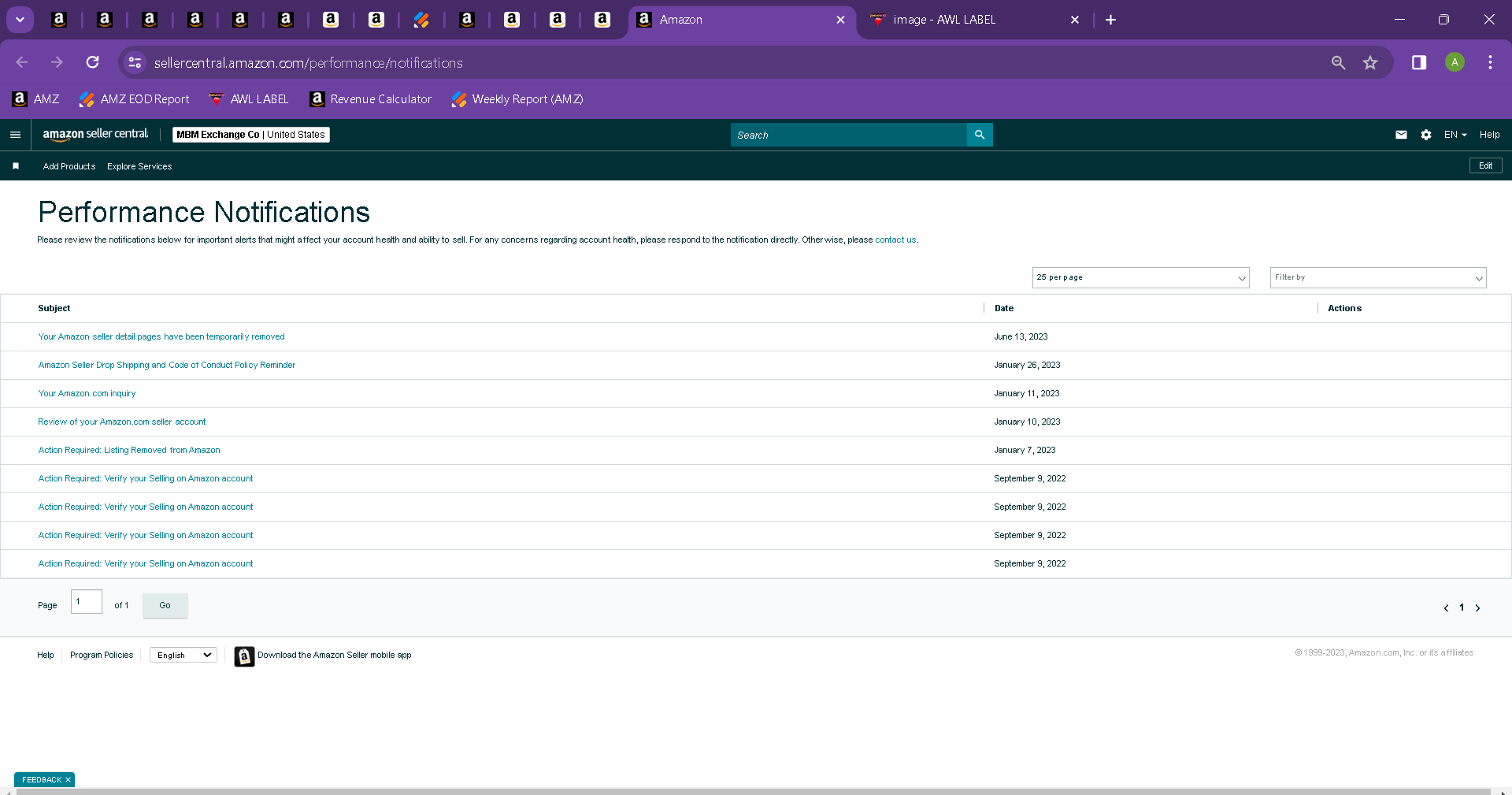The width and height of the screenshot is (1512, 795).
Task: Open the Drop Shipping and Code of Conduct reminder
Action: coord(167,365)
